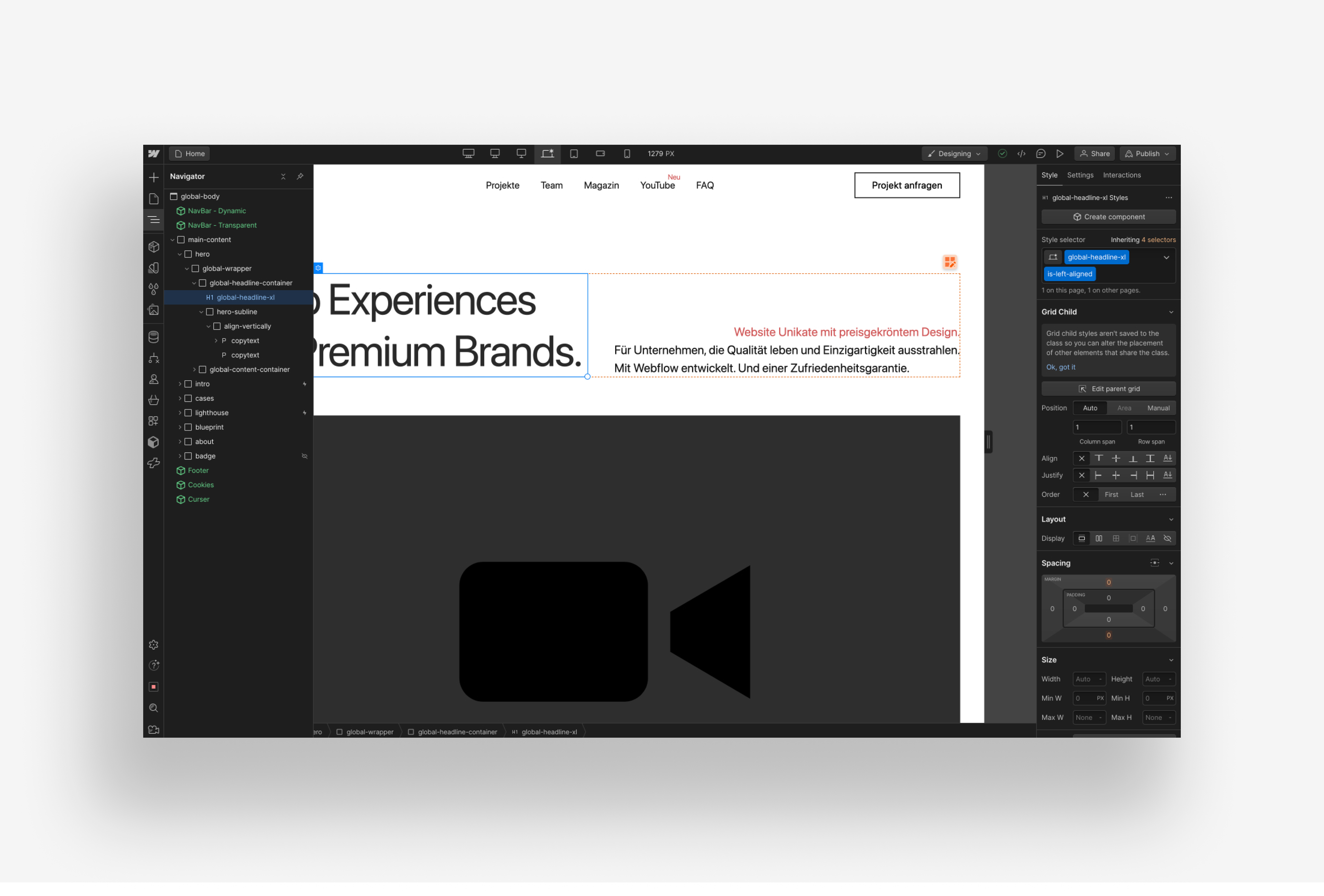
Task: Open the Assets image panel icon
Action: (153, 310)
